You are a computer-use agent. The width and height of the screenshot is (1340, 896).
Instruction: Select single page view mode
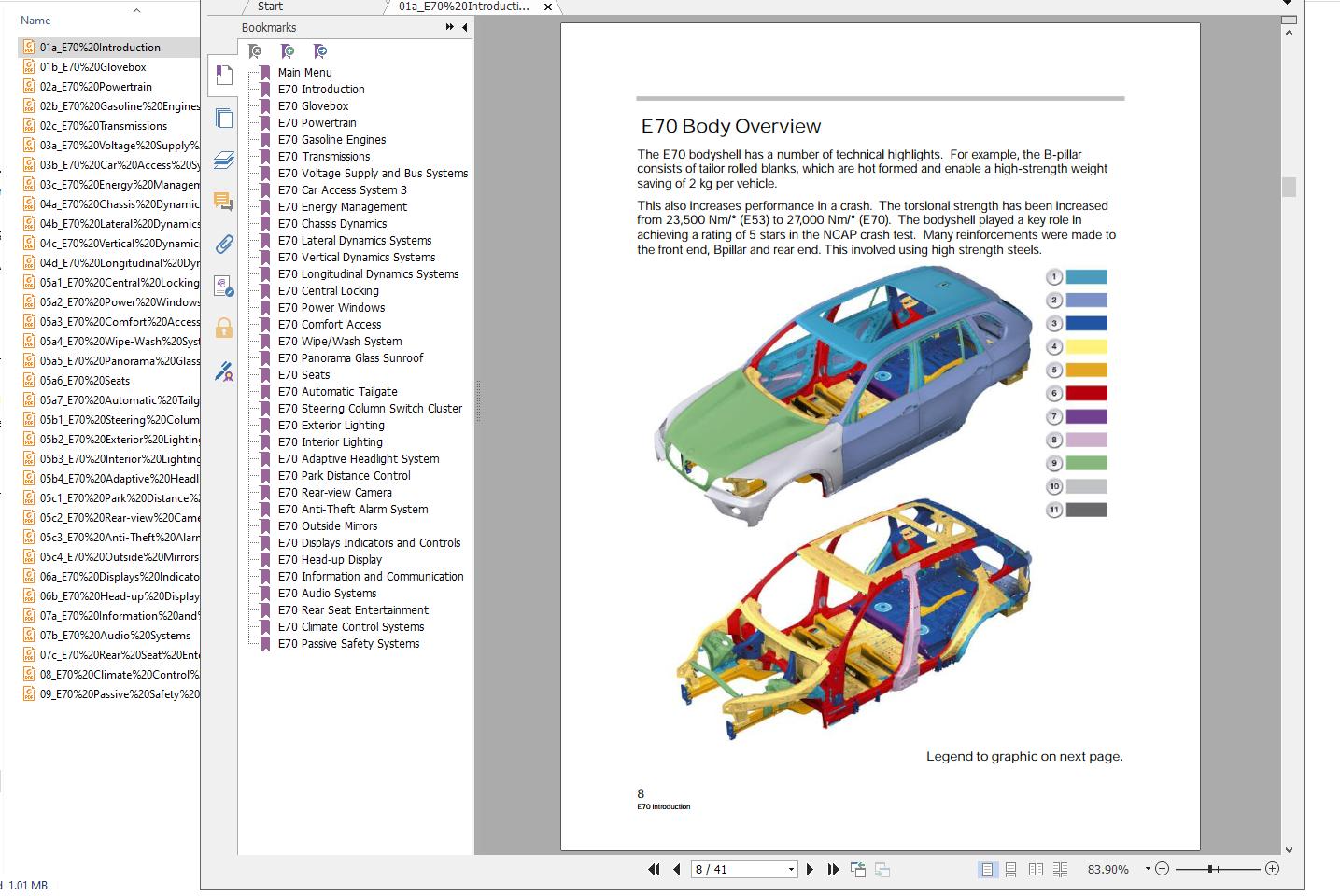[x=987, y=870]
